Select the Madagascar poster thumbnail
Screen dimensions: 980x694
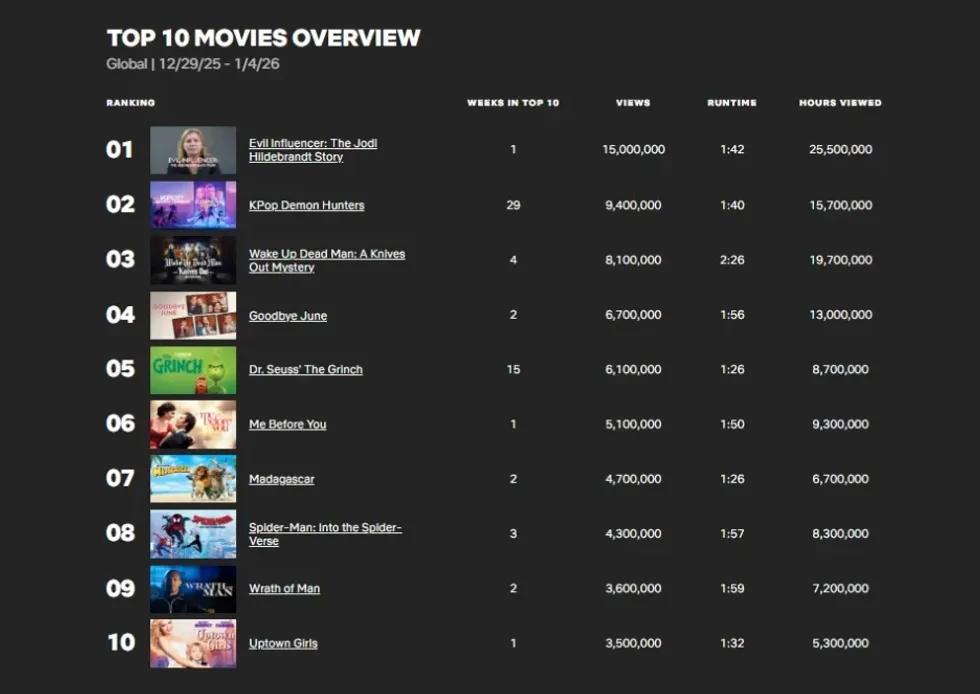point(193,479)
